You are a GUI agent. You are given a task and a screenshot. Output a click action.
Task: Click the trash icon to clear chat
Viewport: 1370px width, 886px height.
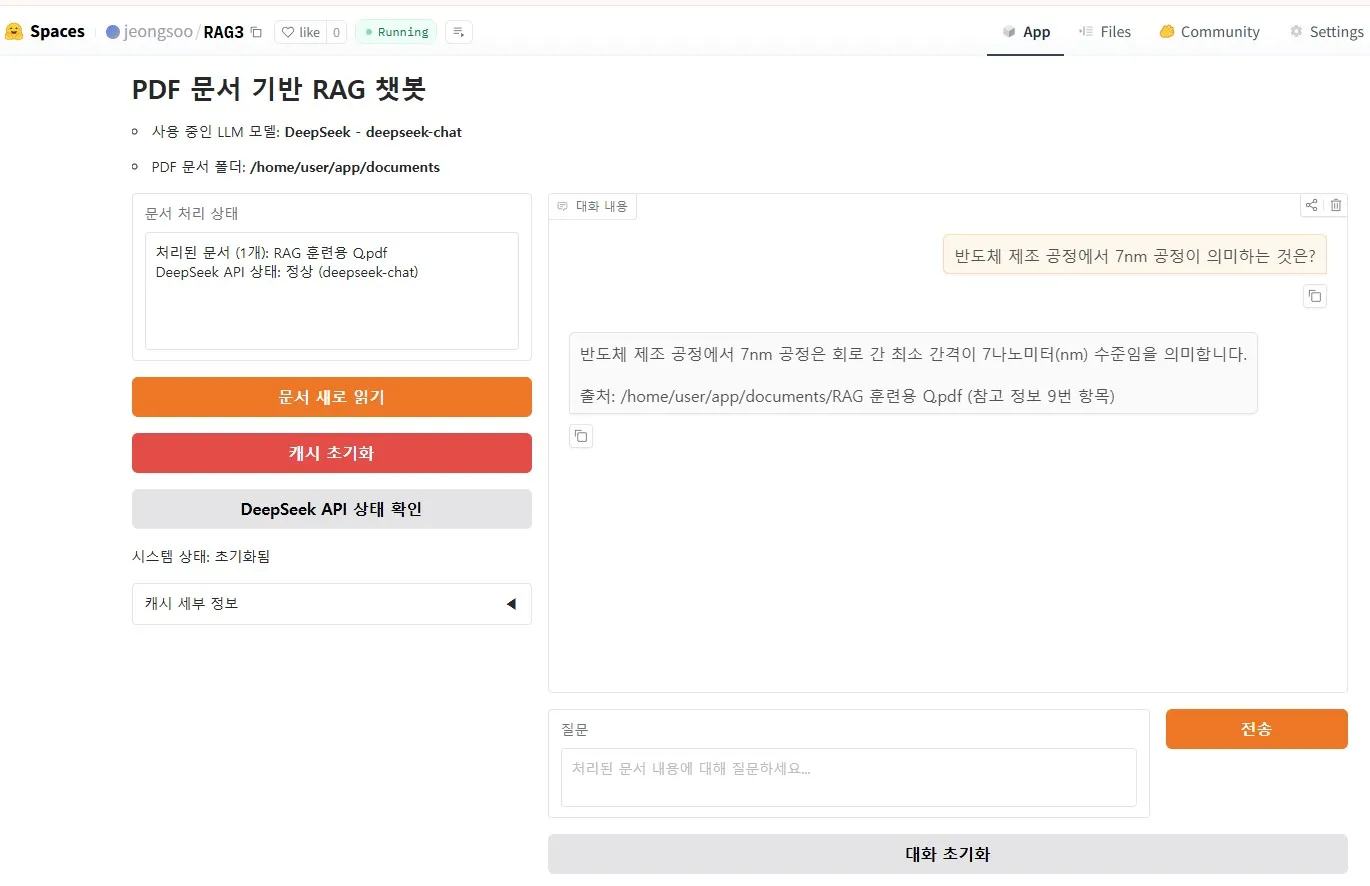pyautogui.click(x=1336, y=205)
